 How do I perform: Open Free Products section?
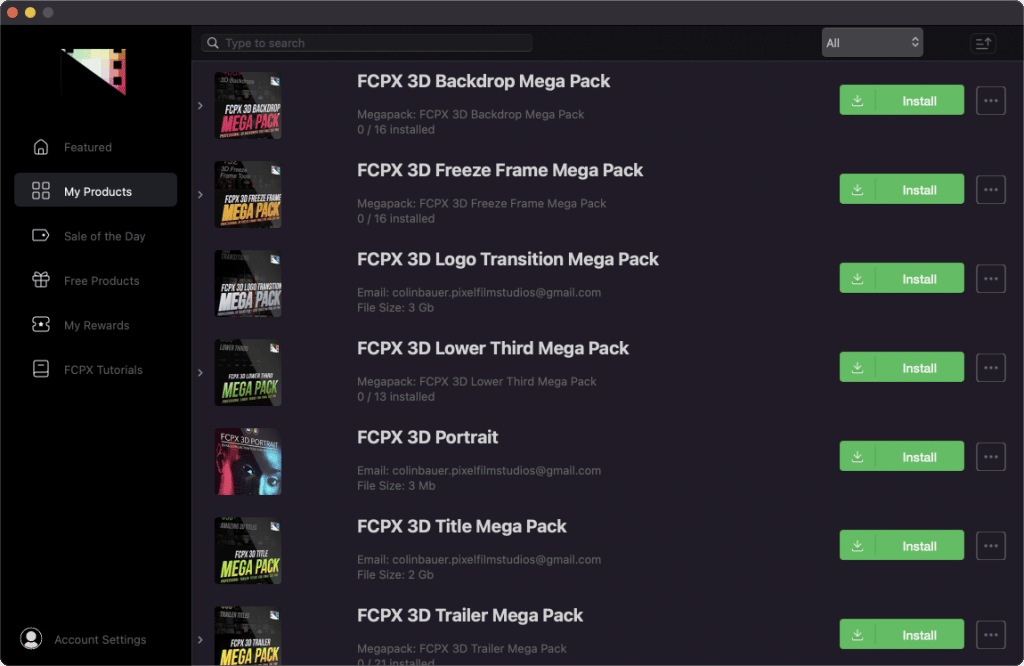click(95, 280)
